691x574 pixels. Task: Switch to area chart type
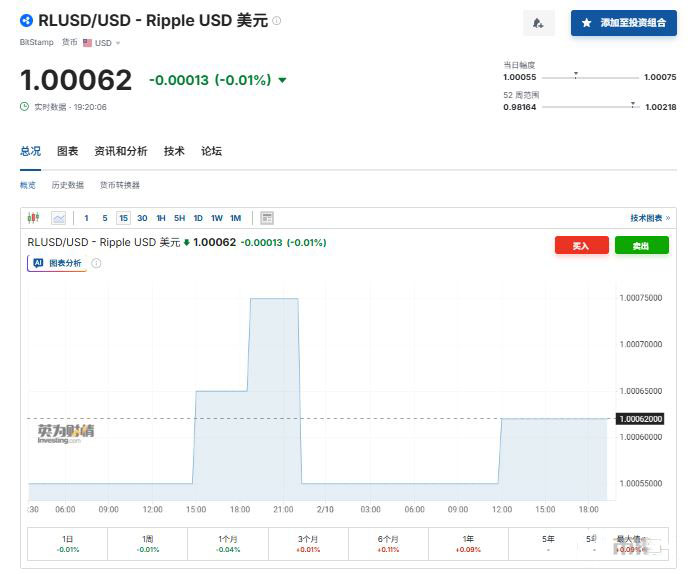pos(58,218)
